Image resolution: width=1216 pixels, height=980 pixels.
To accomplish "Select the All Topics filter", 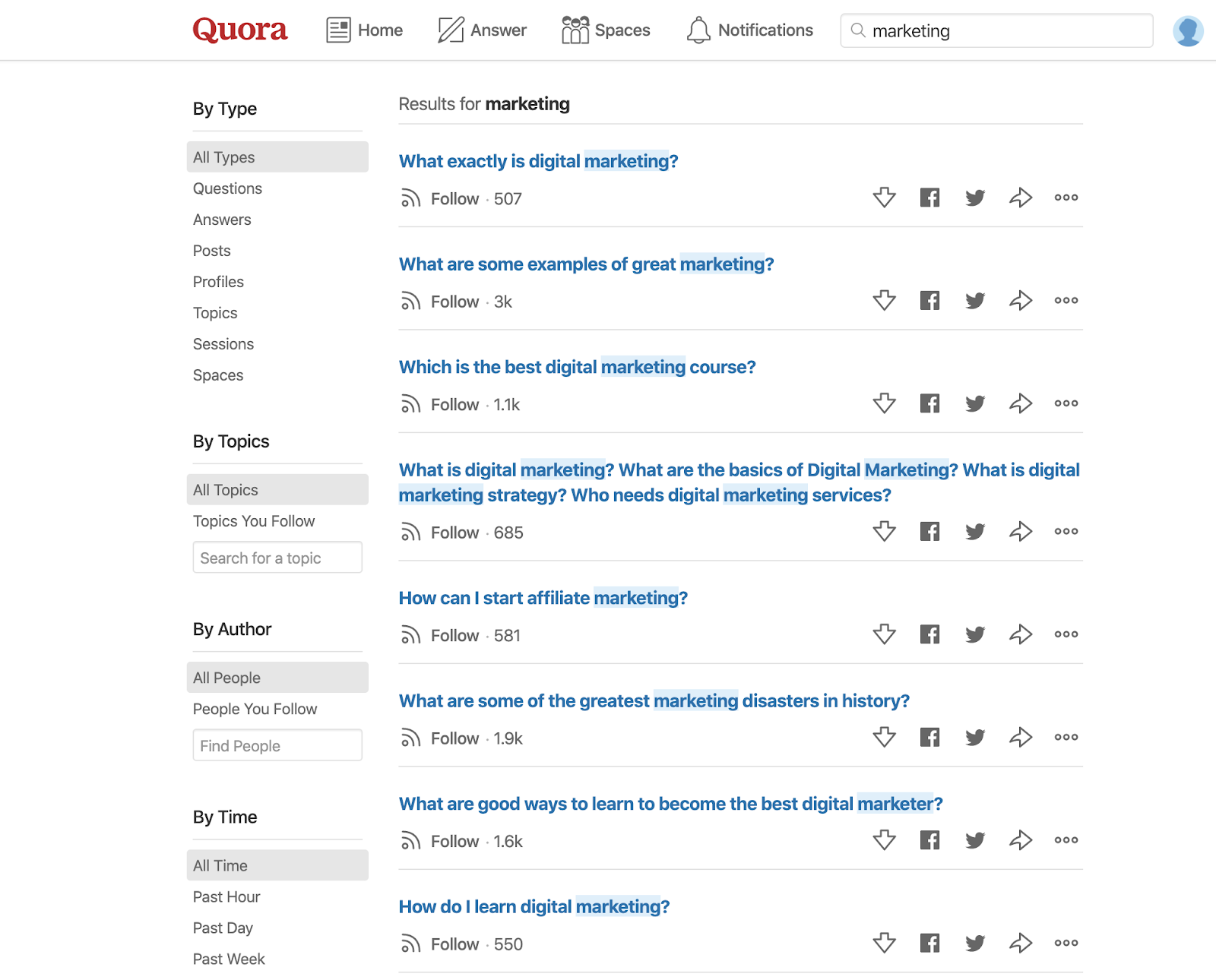I will tap(277, 490).
